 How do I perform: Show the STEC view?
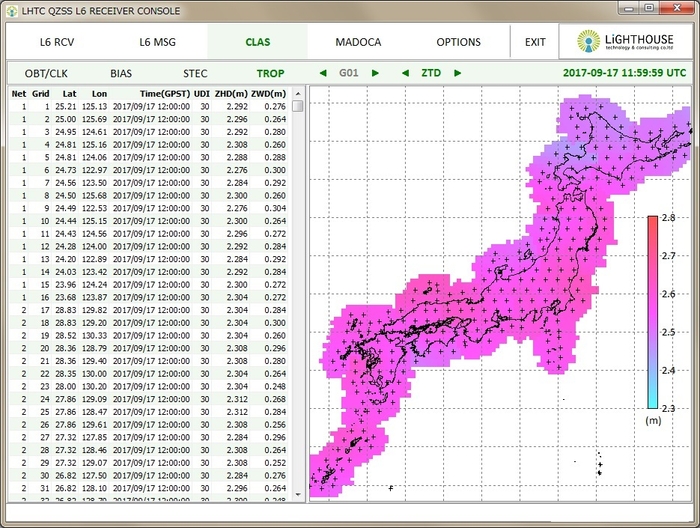coord(195,73)
